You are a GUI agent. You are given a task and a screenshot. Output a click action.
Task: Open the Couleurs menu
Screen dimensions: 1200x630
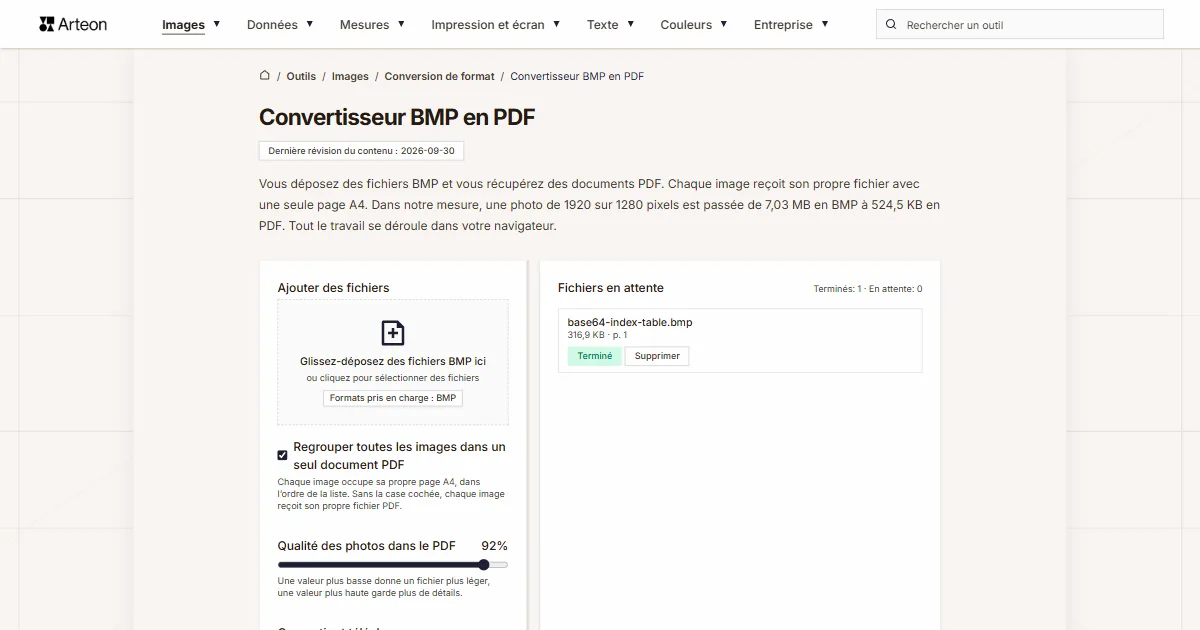point(686,25)
